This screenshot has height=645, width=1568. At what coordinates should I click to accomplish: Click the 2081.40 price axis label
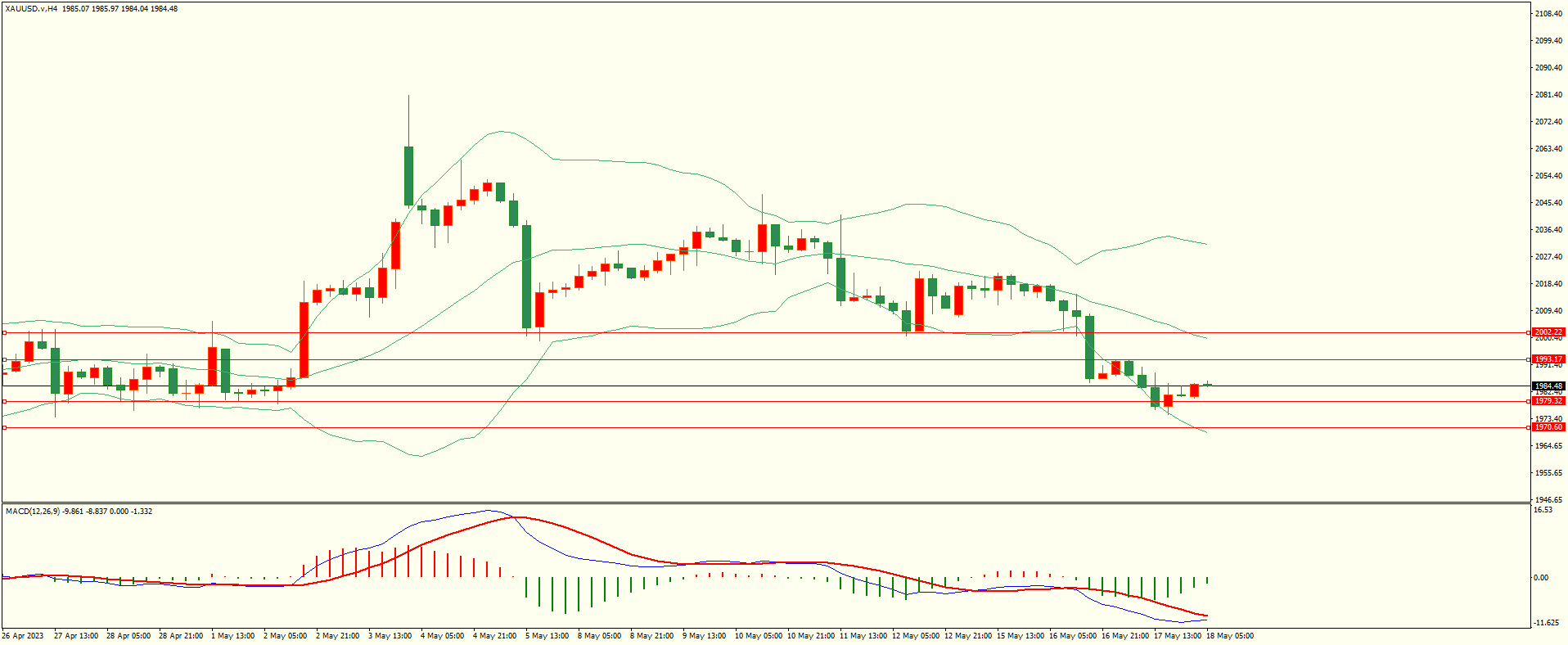pos(1548,95)
